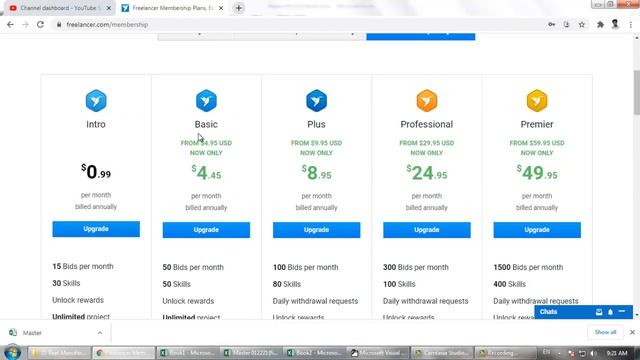Screen dimensions: 640x360
Task: Click the Plus plan hexagon icon
Action: pyautogui.click(x=316, y=100)
